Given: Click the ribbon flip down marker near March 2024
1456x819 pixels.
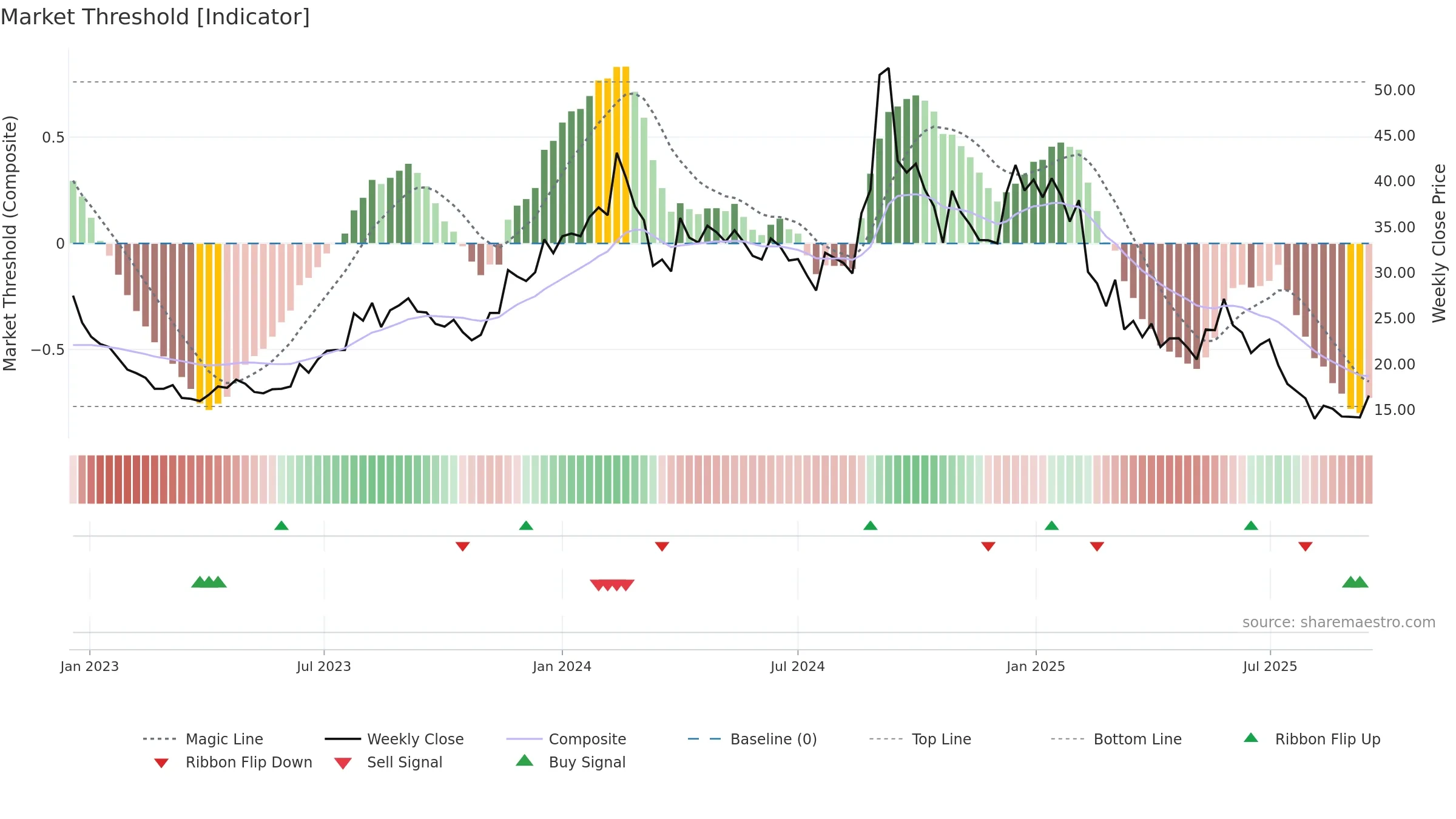Looking at the screenshot, I should [x=662, y=547].
